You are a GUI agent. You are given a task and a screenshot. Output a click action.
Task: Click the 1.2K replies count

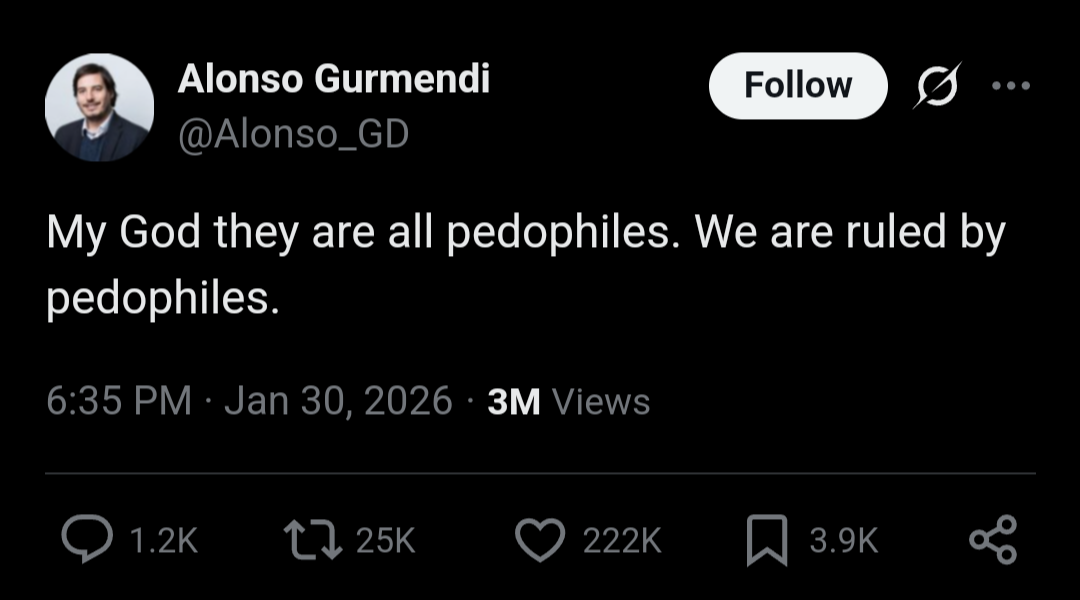click(x=164, y=541)
